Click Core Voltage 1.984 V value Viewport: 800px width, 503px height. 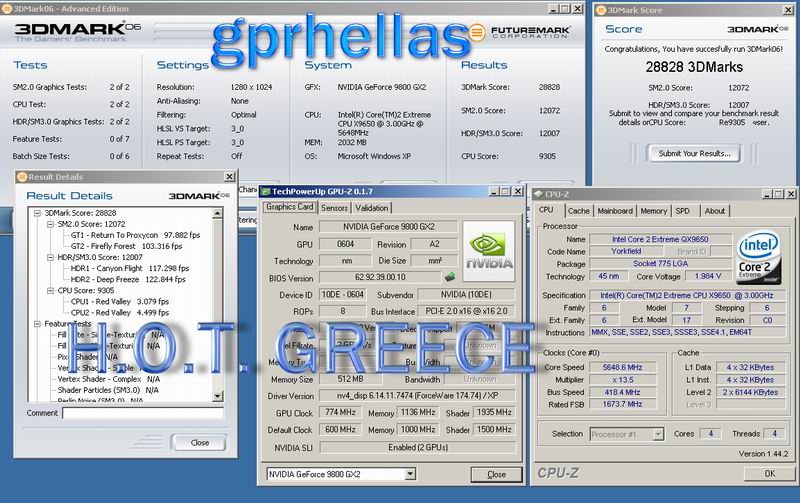(x=708, y=276)
